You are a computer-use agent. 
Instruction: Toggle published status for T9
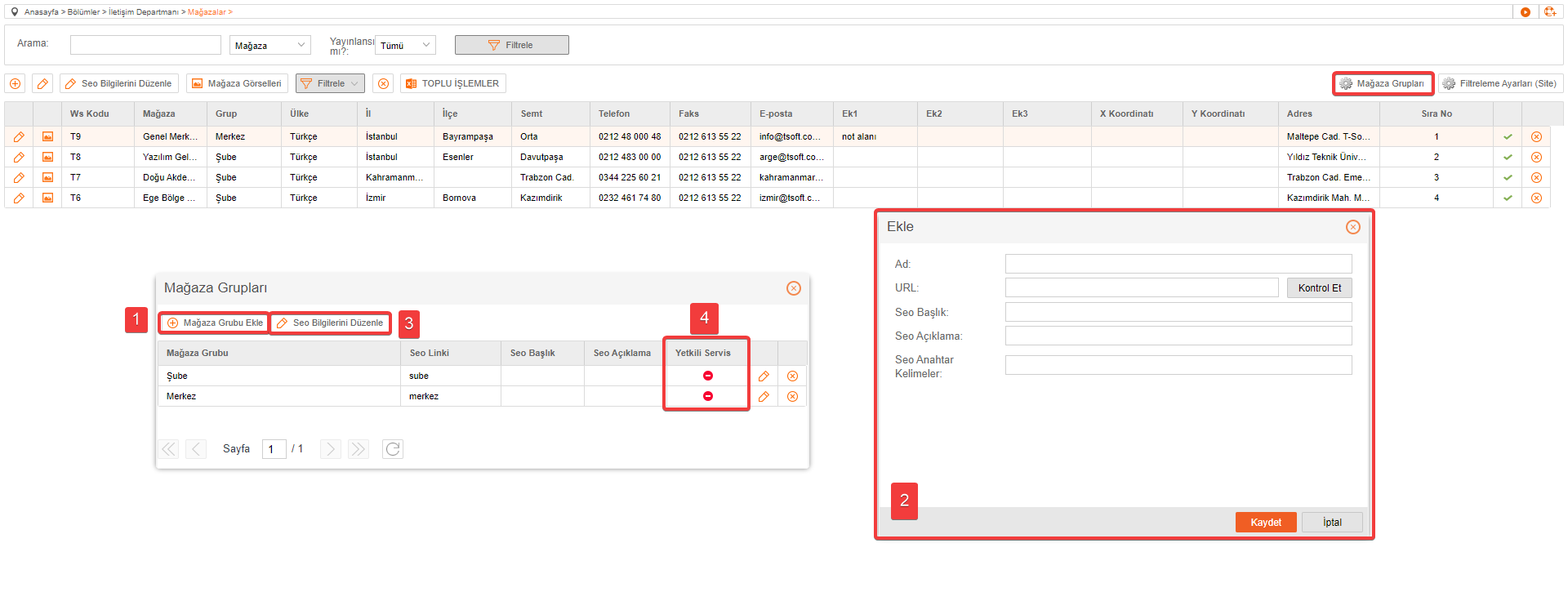pyautogui.click(x=1508, y=136)
